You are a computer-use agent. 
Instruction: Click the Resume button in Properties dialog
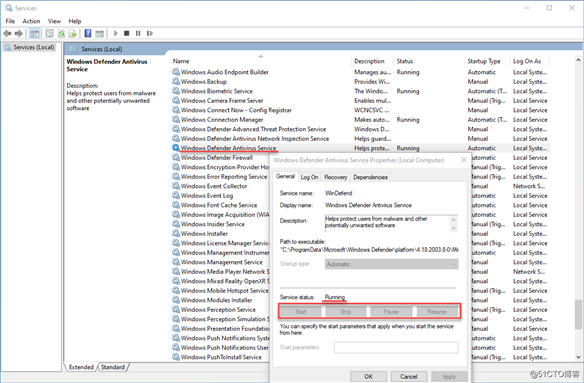click(x=437, y=311)
